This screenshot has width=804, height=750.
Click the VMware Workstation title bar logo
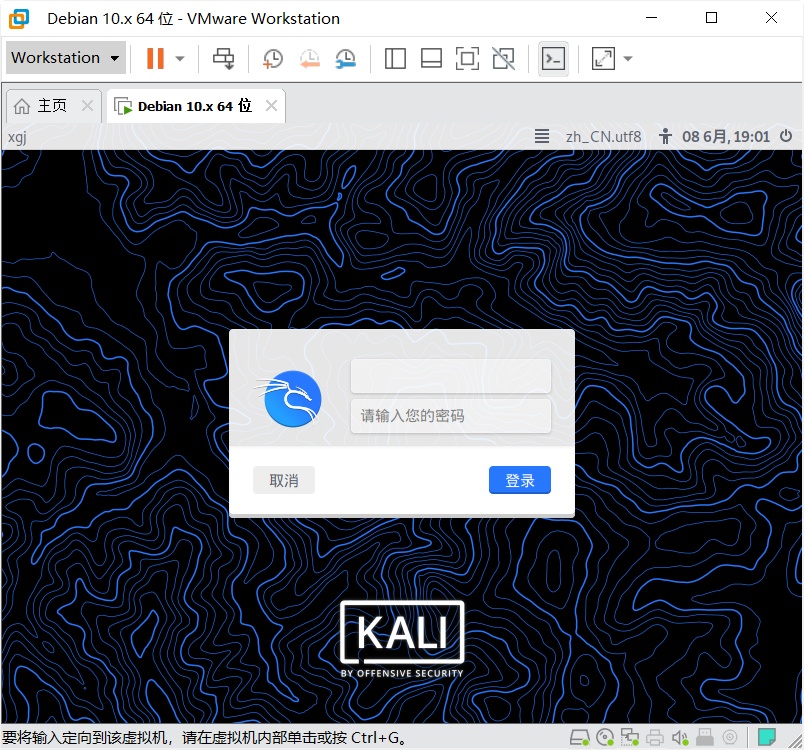tap(19, 18)
